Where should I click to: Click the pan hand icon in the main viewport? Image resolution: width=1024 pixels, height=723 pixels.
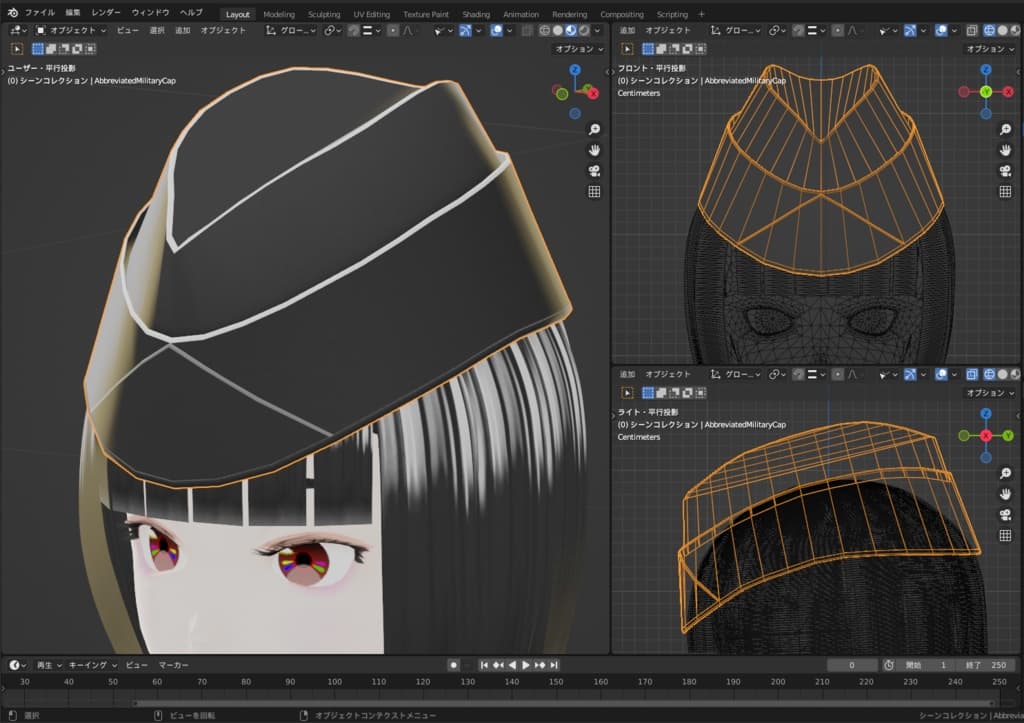click(594, 150)
